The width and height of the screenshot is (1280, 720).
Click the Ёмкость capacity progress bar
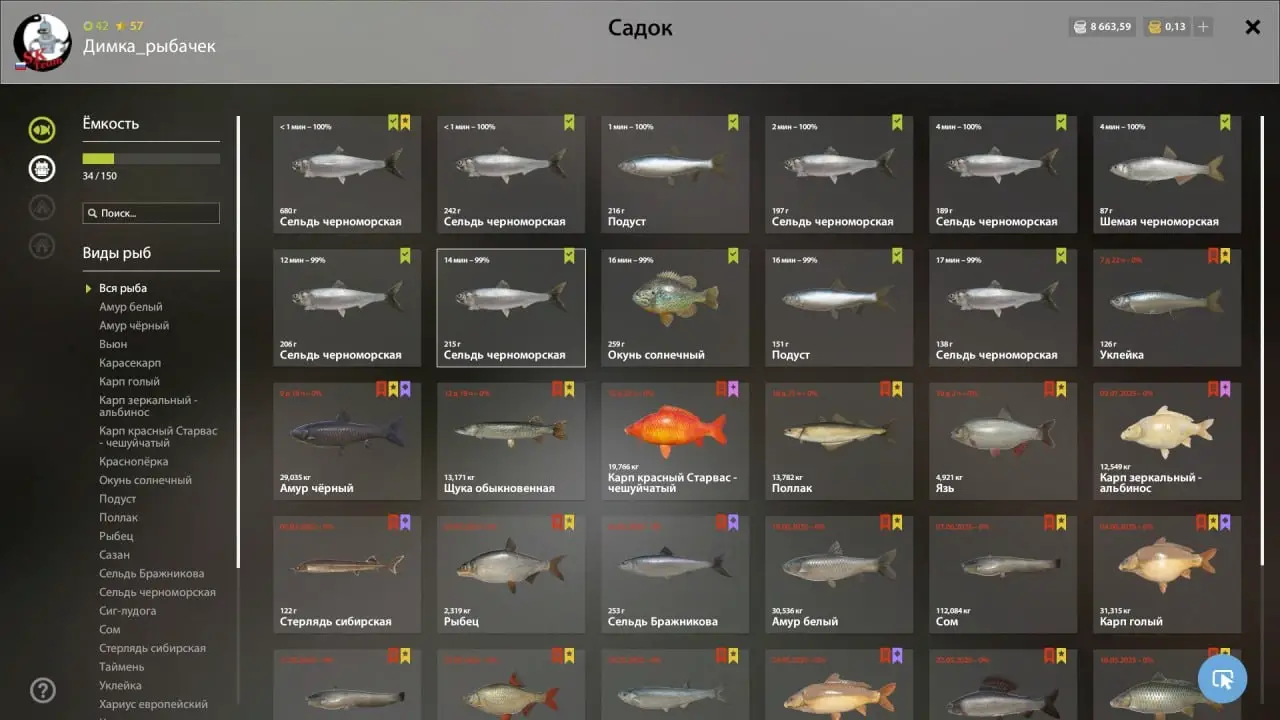pos(151,159)
